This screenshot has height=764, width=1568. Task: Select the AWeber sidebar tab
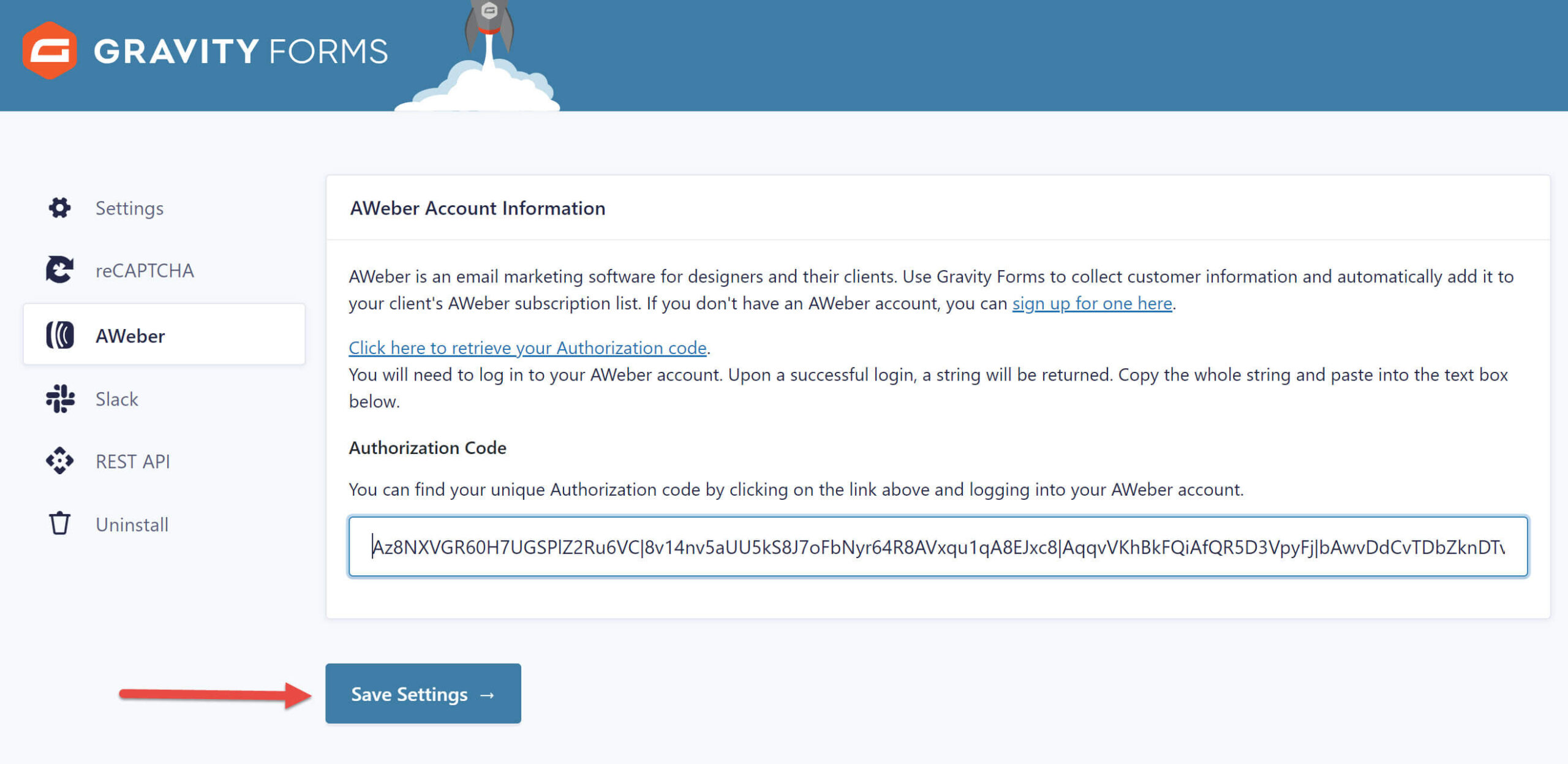click(x=164, y=335)
